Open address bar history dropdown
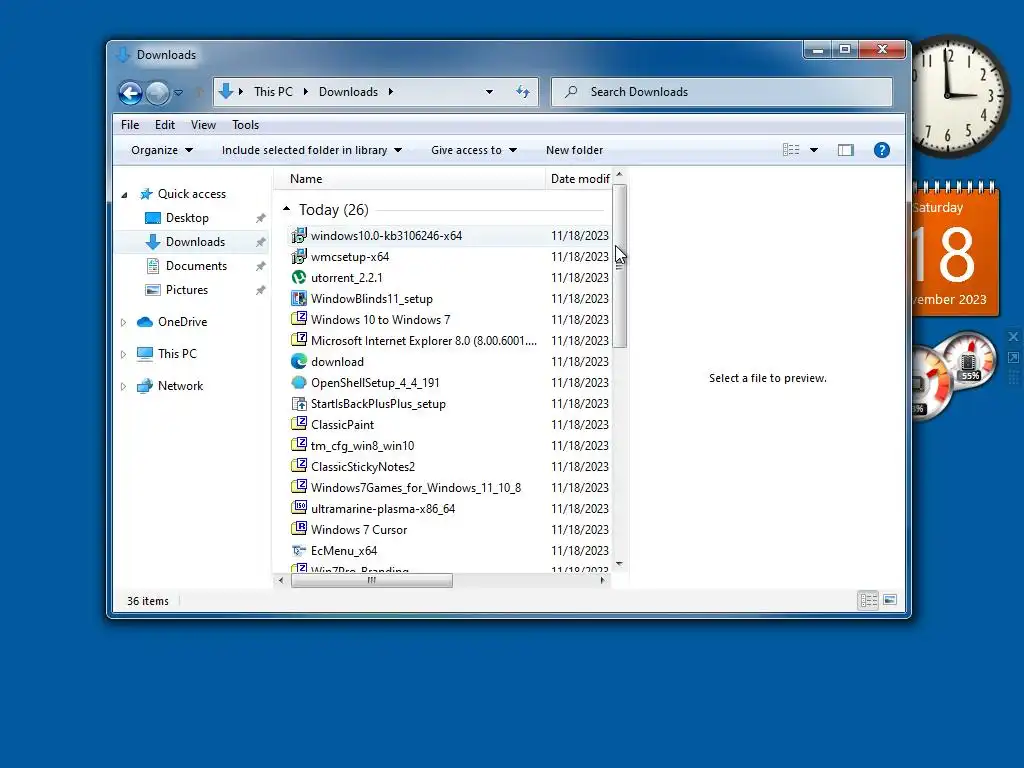Screen dimensions: 1024x768 click(x=489, y=92)
